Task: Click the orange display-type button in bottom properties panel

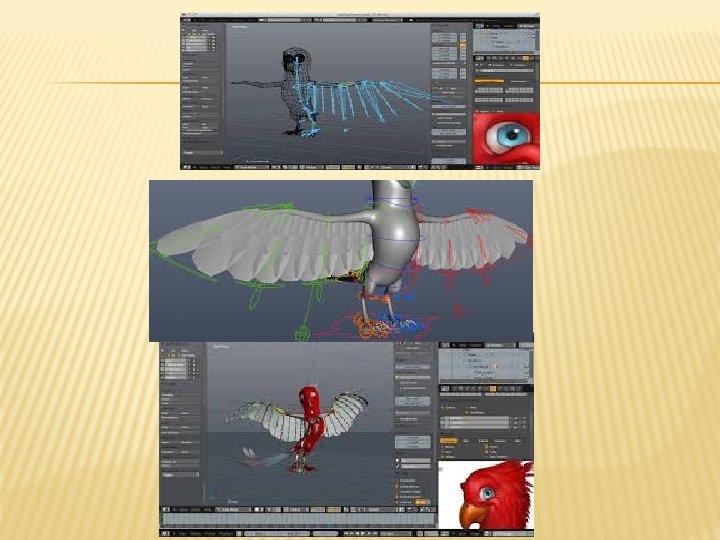Action: (x=449, y=440)
